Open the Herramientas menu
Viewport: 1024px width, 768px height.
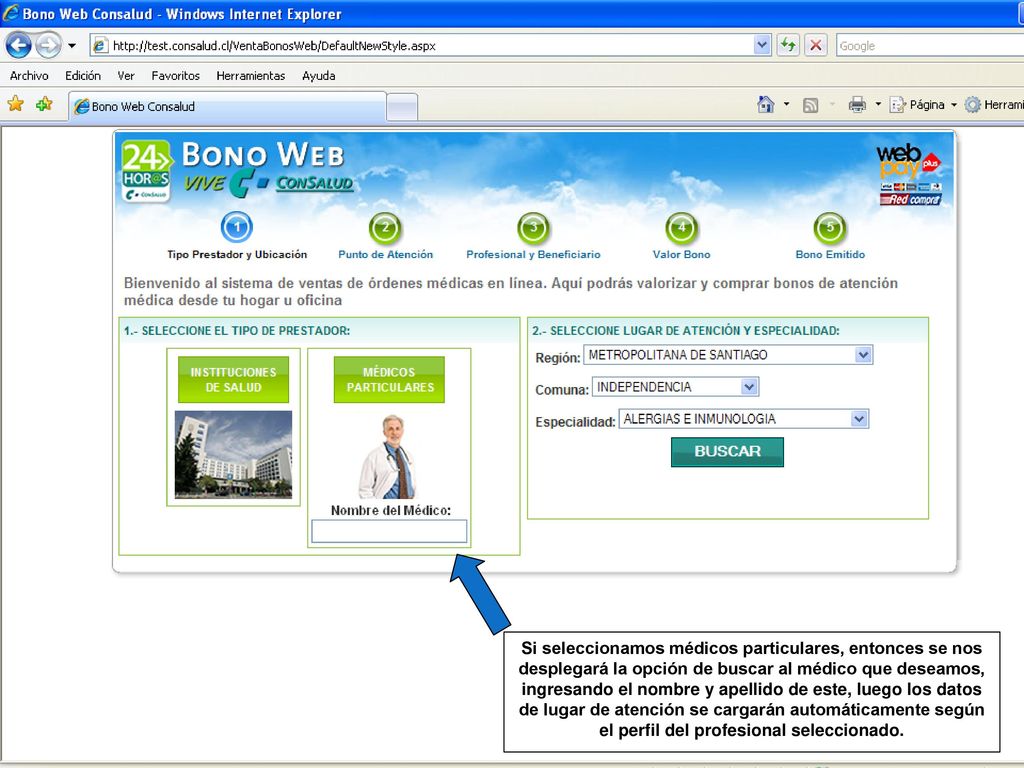[251, 76]
